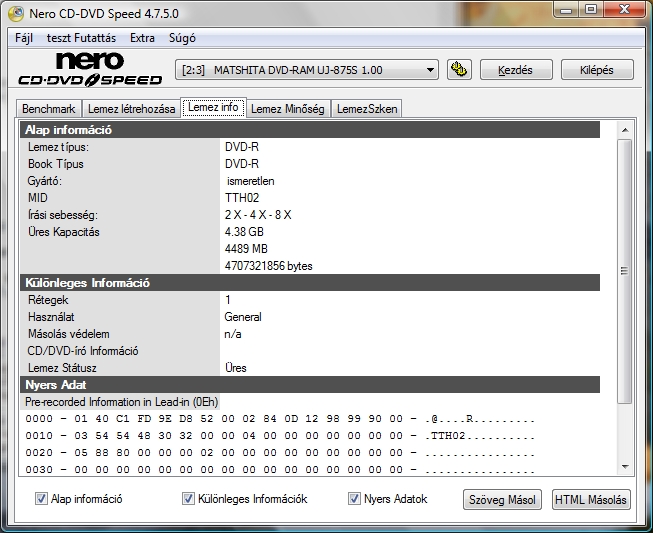Click the Alap információ section header

[x=310, y=130]
